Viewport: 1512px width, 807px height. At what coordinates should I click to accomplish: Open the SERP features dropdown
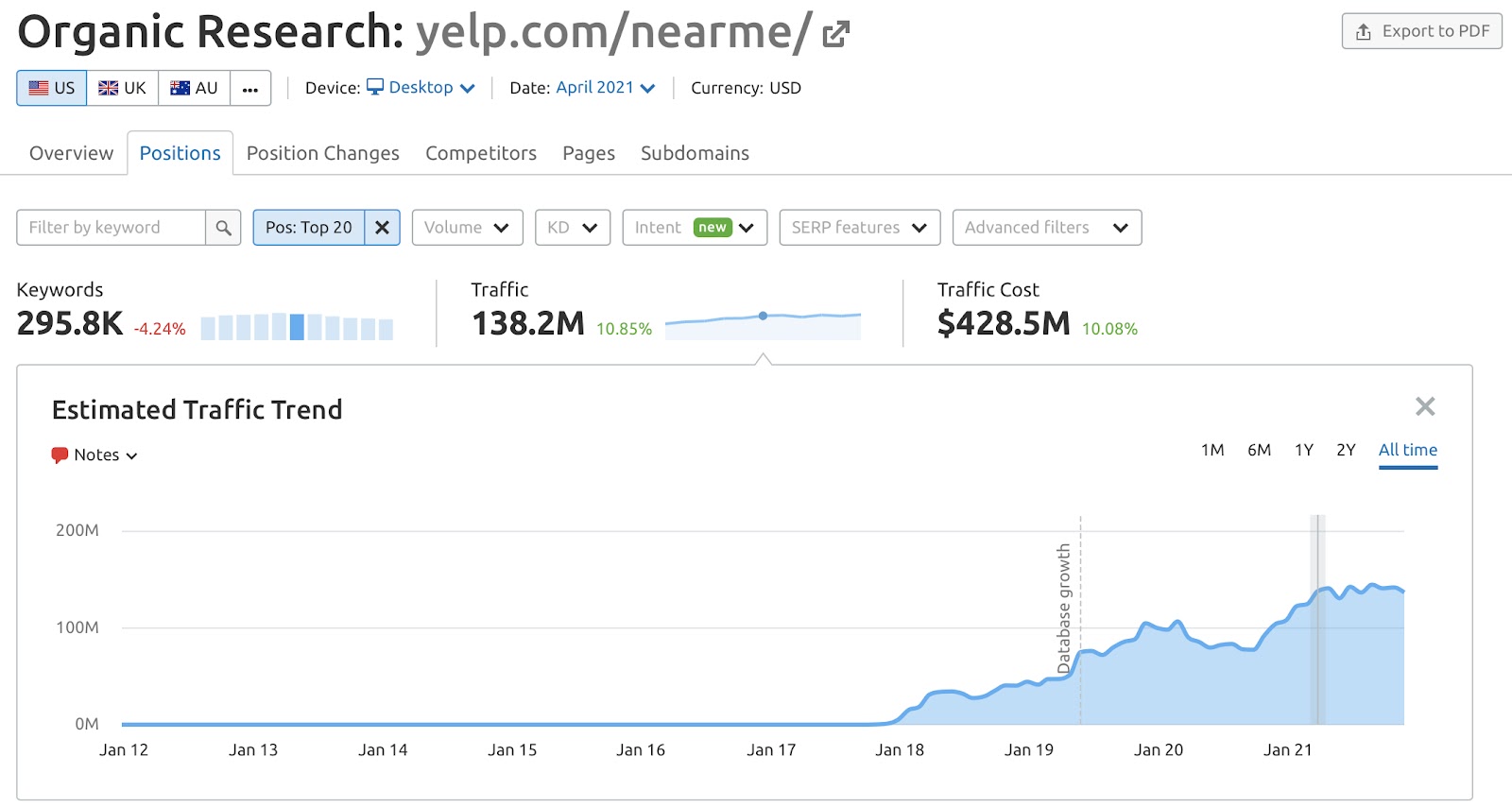point(860,228)
